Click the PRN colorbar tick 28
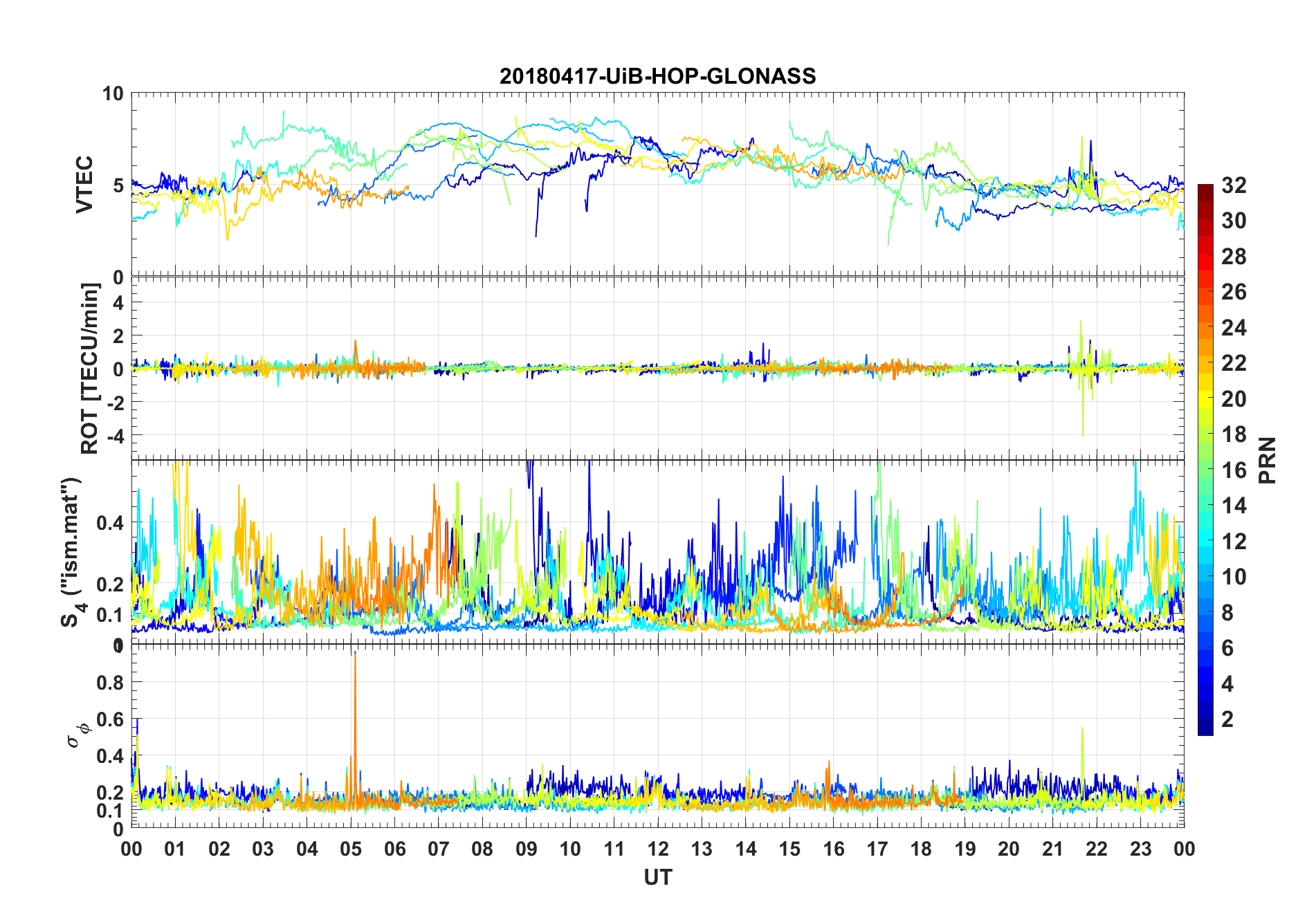The height and width of the screenshot is (920, 1316). point(1234,256)
